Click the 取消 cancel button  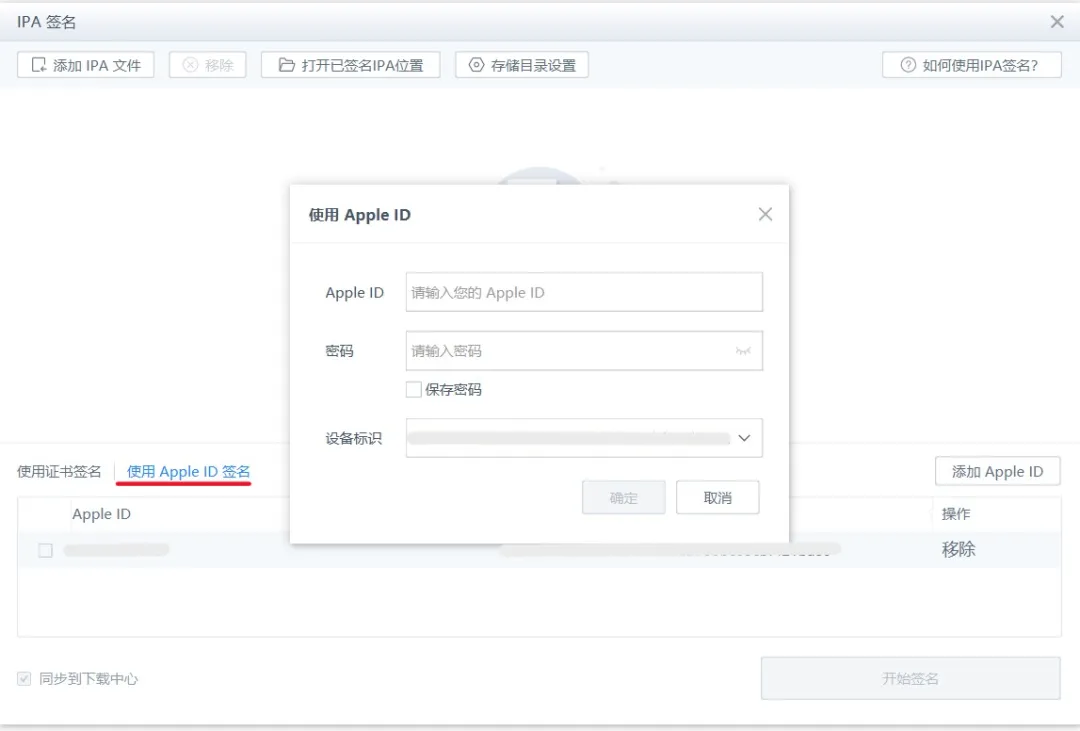[717, 497]
